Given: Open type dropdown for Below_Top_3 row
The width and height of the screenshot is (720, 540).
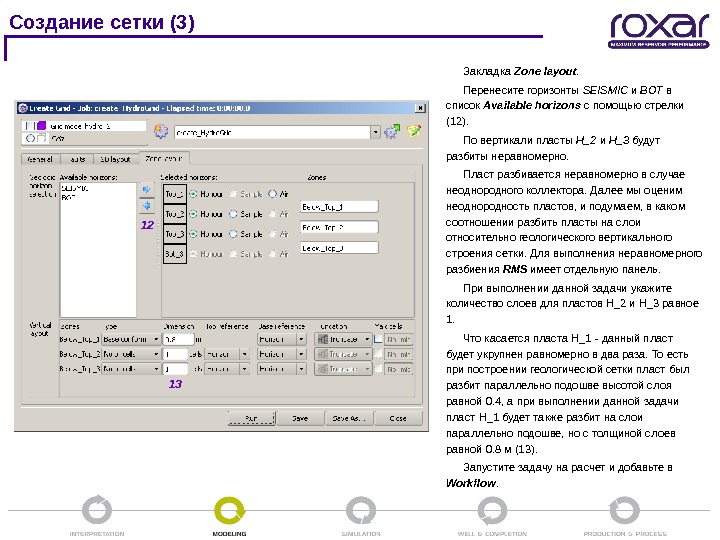Looking at the screenshot, I should [156, 369].
